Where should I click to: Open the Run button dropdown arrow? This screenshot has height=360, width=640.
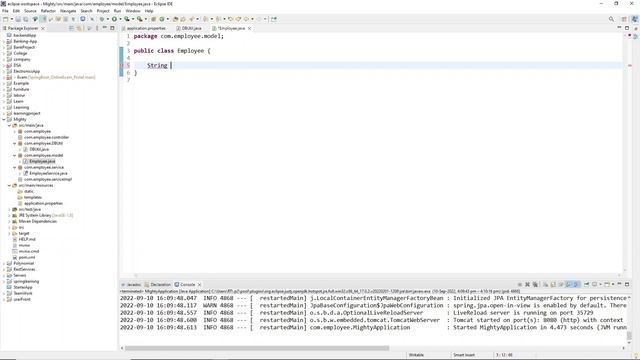[x=120, y=19]
